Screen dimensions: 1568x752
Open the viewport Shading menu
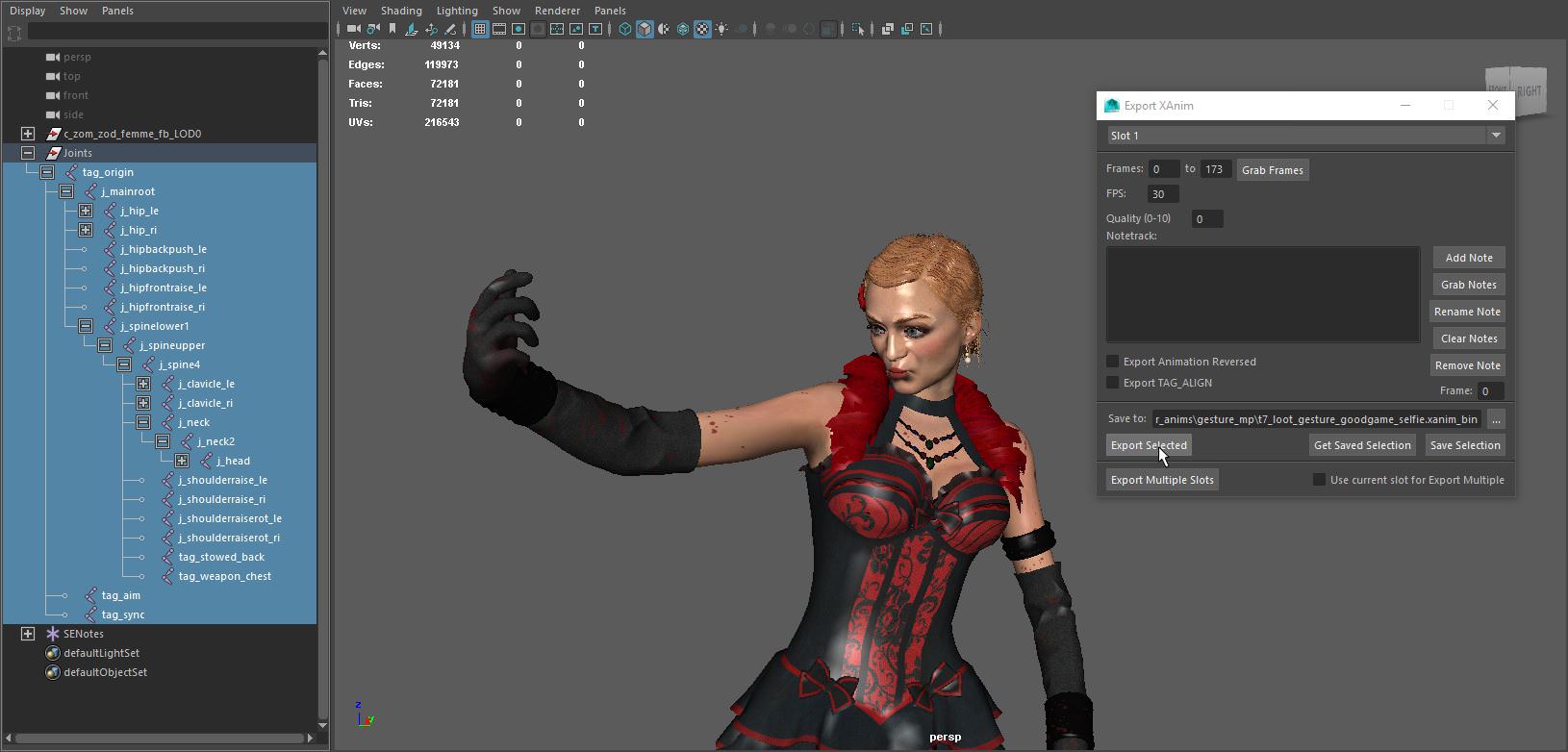(401, 11)
